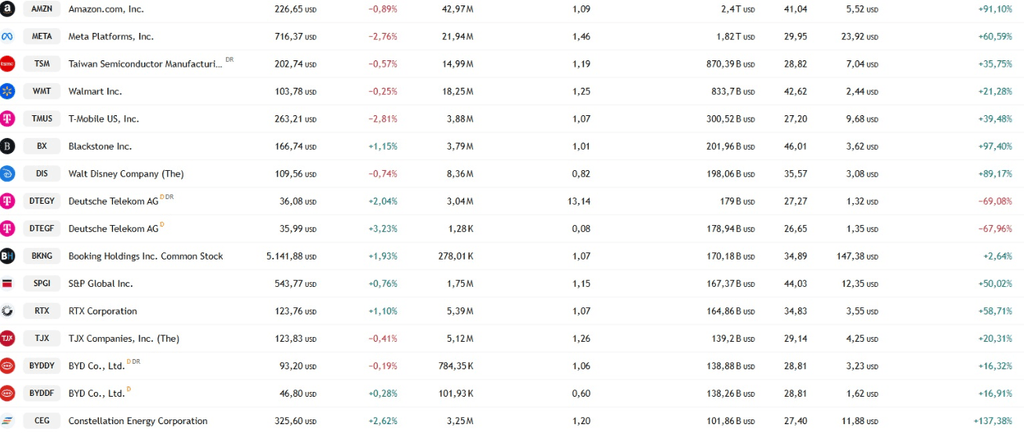Open the T-Mobile US, Inc. link
1024x439 pixels.
pos(103,119)
